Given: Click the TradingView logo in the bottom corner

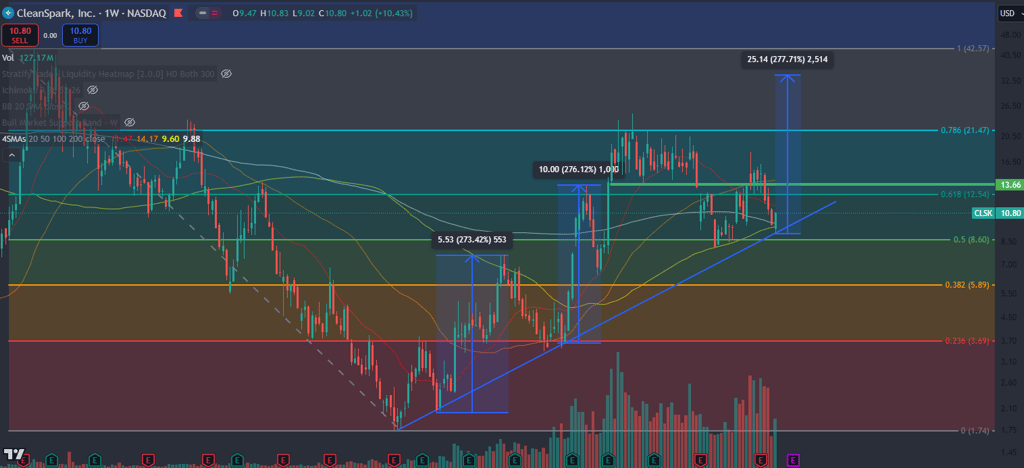Looking at the screenshot, I should click(14, 454).
